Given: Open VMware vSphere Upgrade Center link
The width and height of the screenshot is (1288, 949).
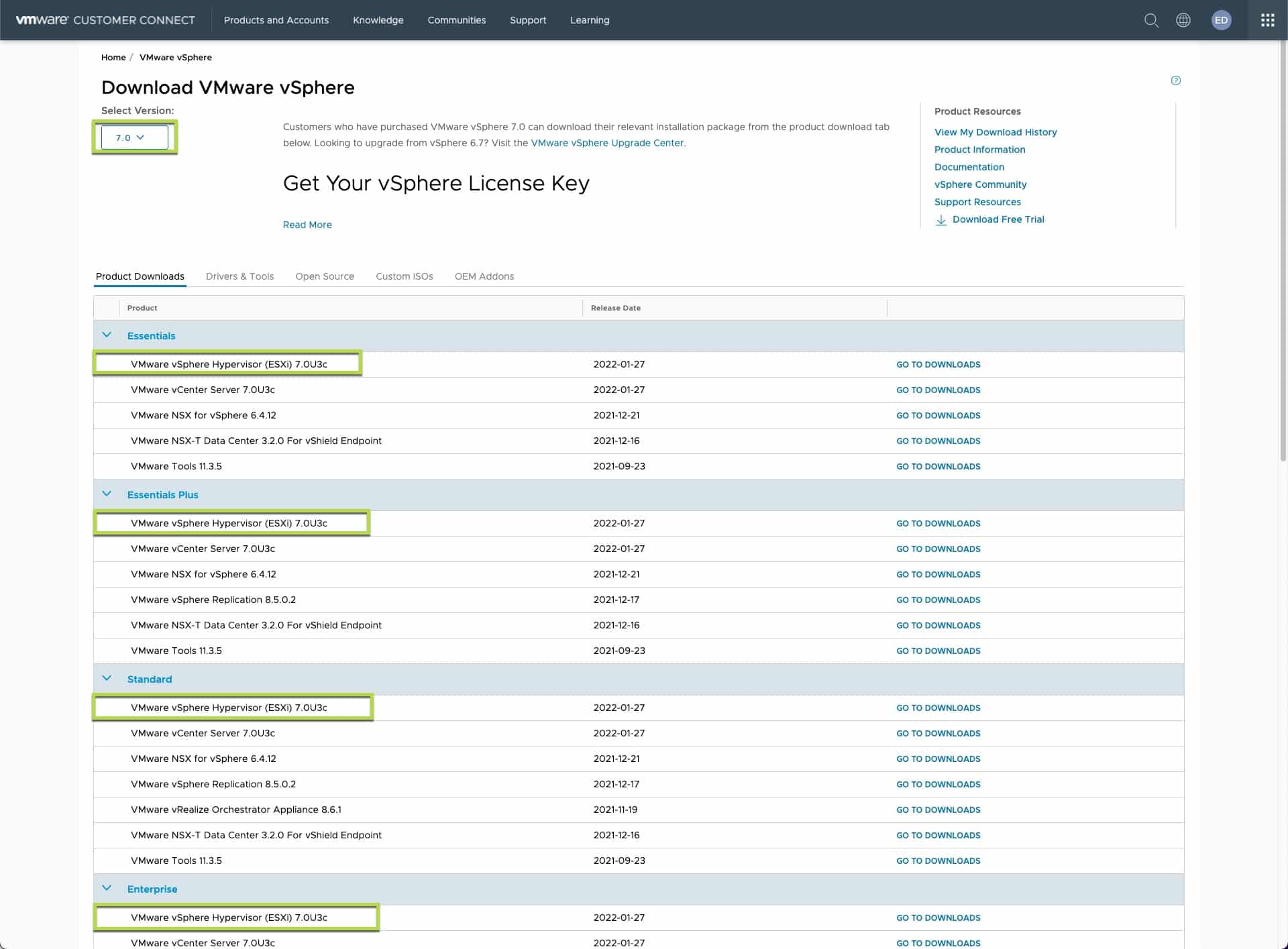Looking at the screenshot, I should click(x=607, y=143).
